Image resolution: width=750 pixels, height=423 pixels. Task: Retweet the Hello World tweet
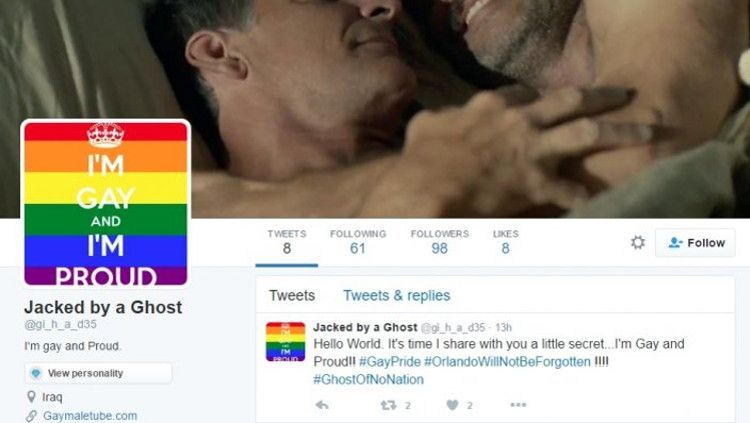(388, 405)
